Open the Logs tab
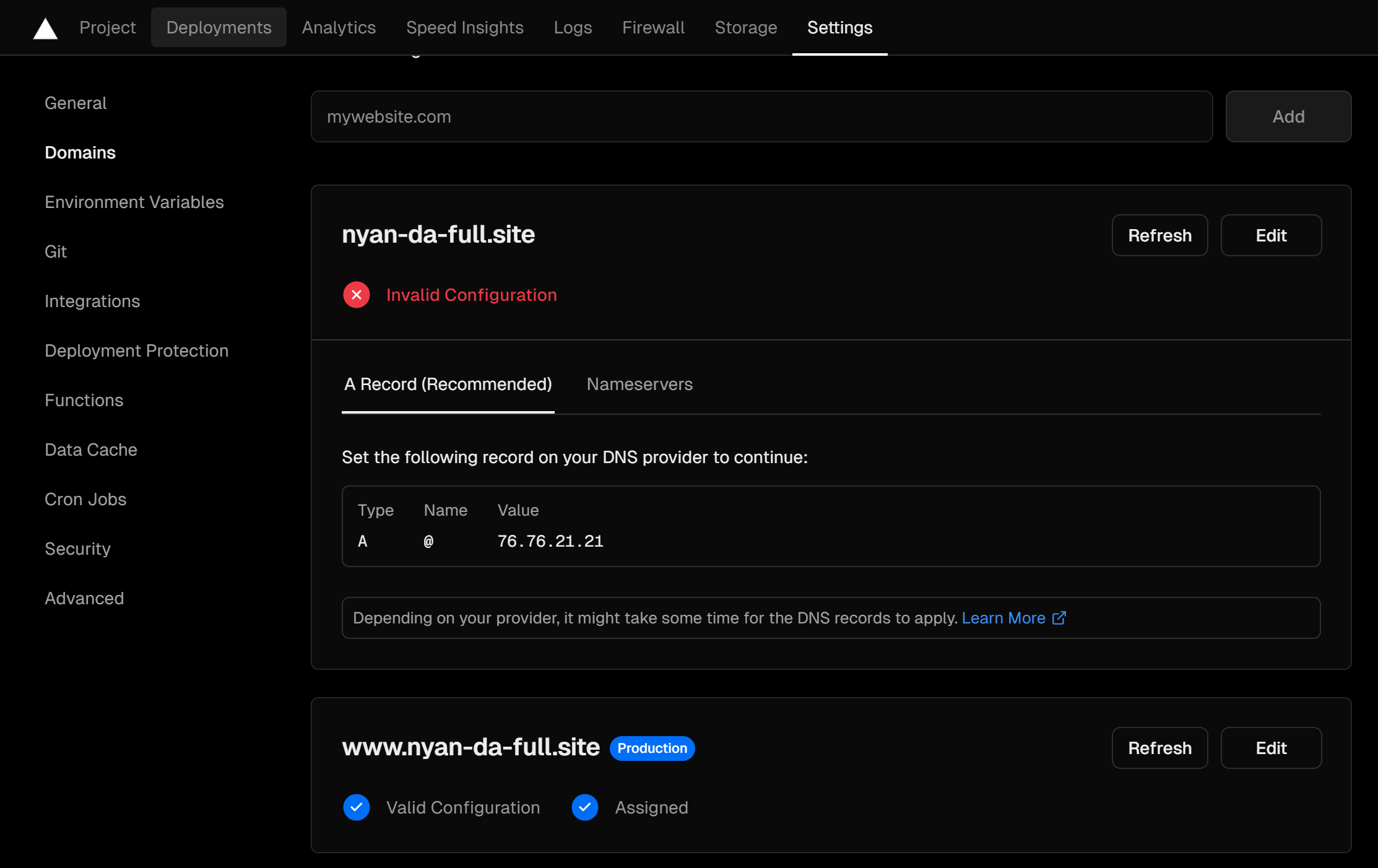The width and height of the screenshot is (1378, 868). pos(573,27)
